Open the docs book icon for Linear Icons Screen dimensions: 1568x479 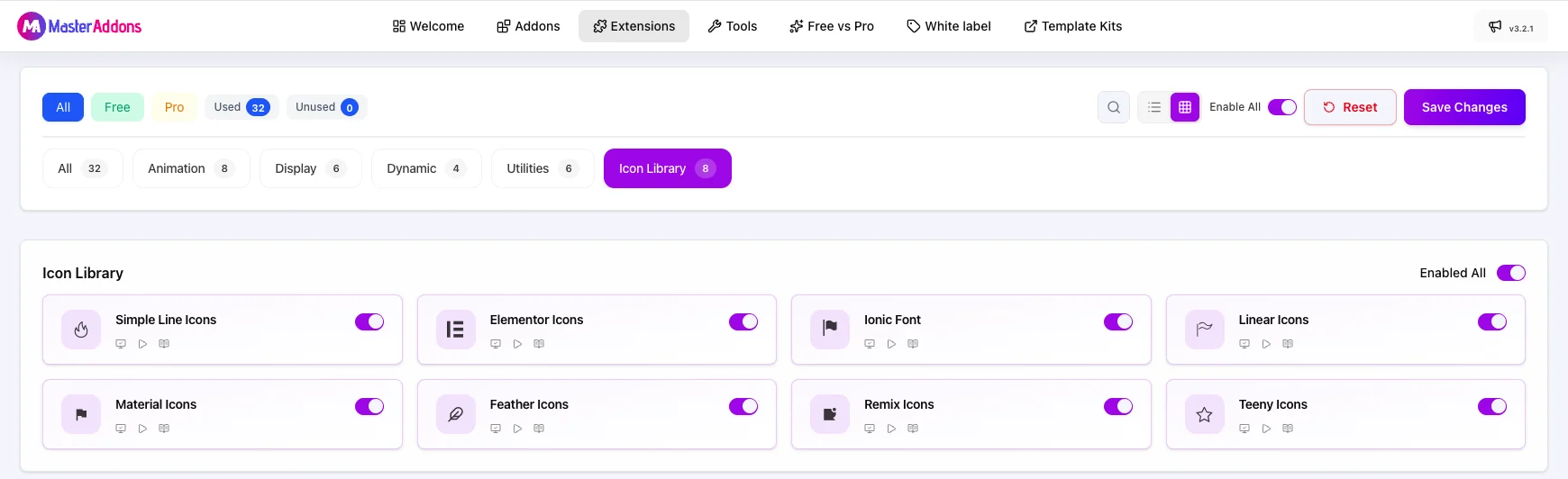[1288, 344]
